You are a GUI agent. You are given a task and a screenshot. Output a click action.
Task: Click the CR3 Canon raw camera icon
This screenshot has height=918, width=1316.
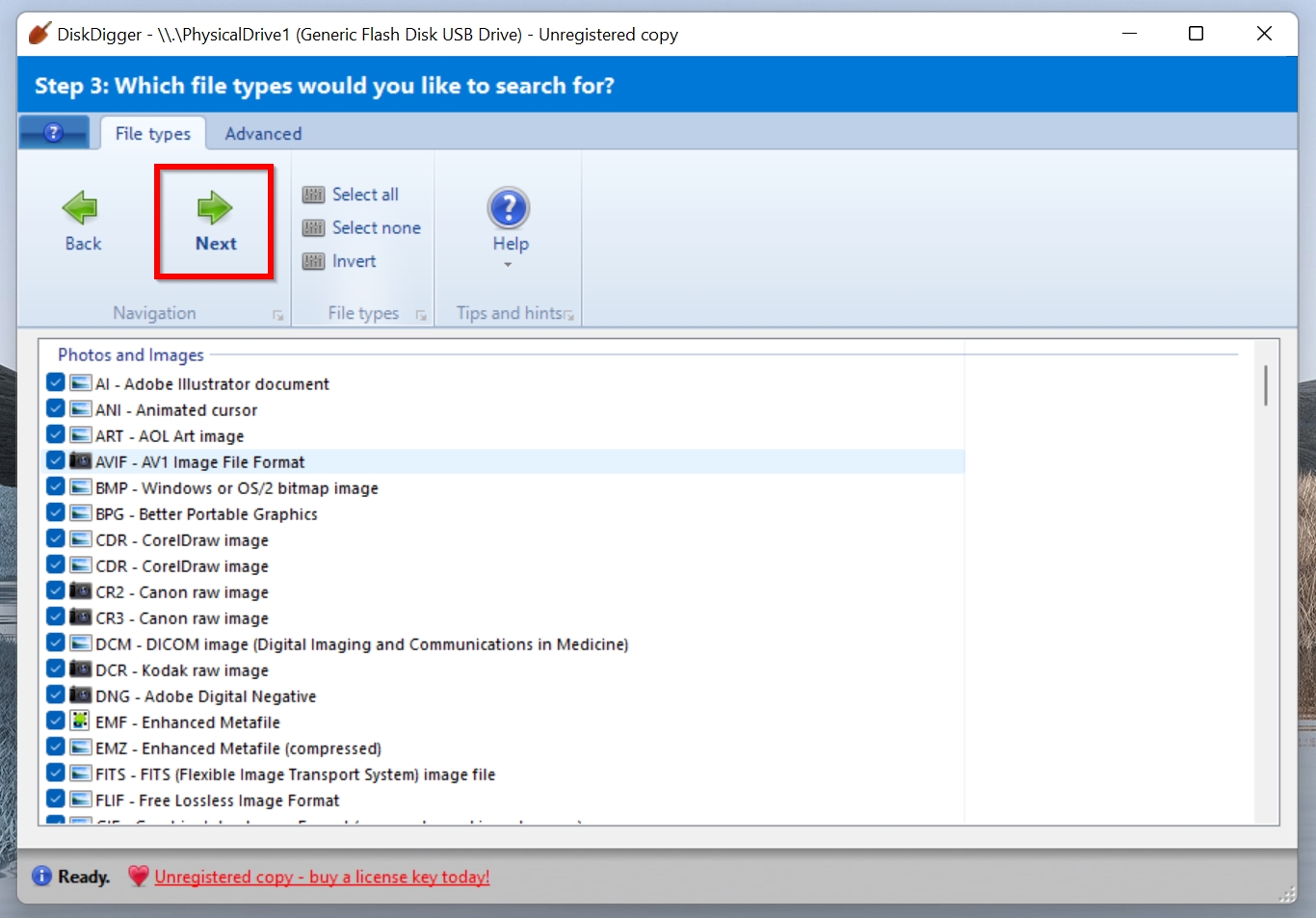click(81, 617)
